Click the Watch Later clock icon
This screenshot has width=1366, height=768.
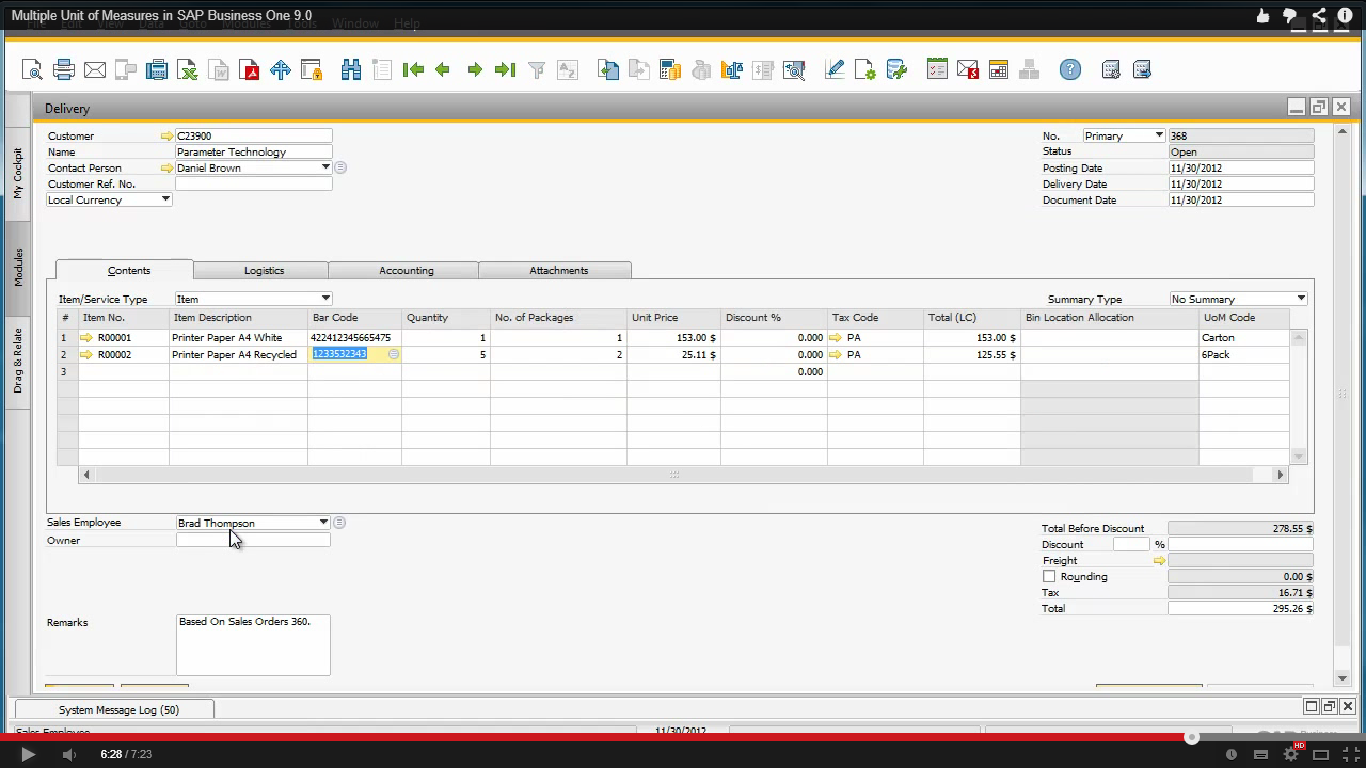[1231, 755]
